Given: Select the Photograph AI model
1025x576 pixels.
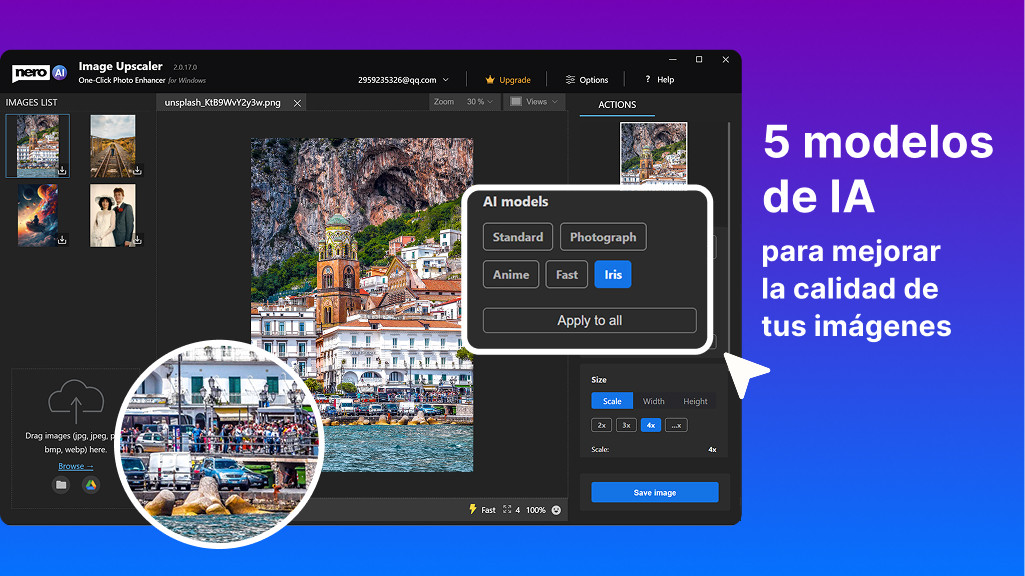Looking at the screenshot, I should pos(602,236).
